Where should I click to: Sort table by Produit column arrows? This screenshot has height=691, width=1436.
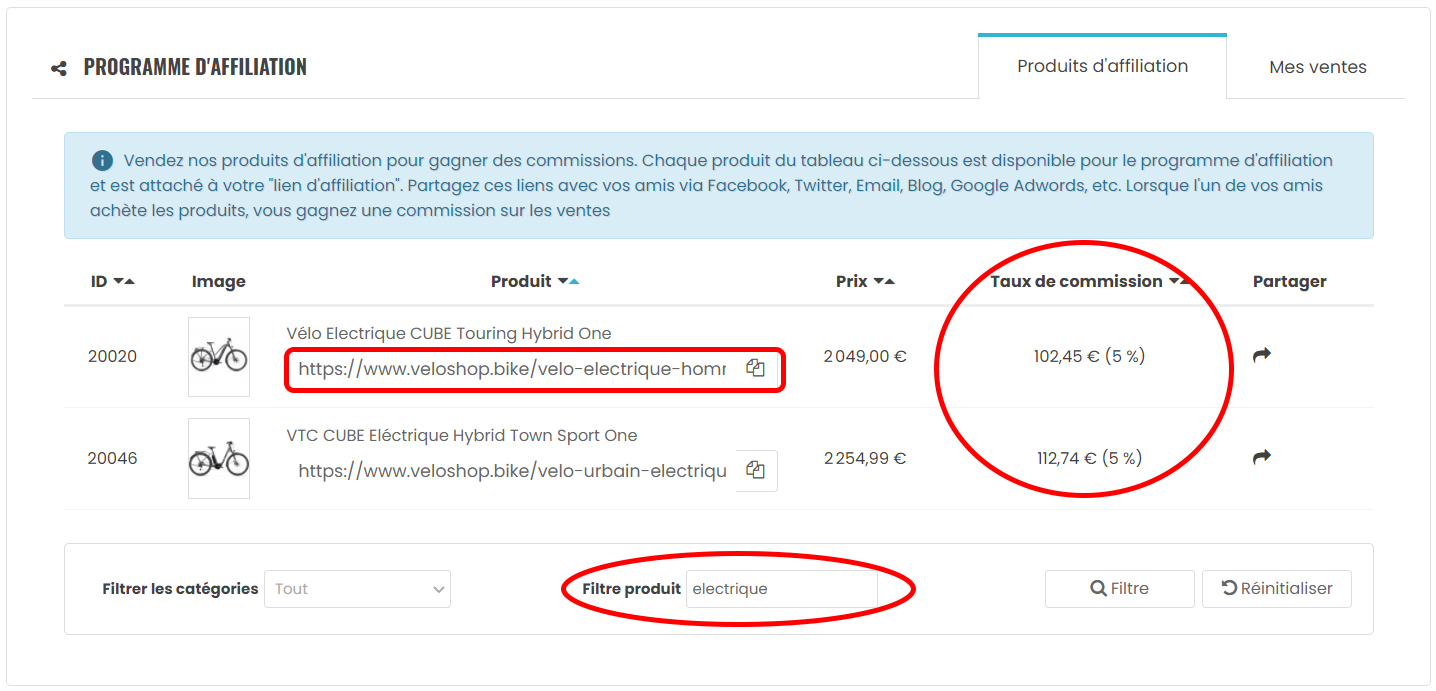pyautogui.click(x=568, y=282)
